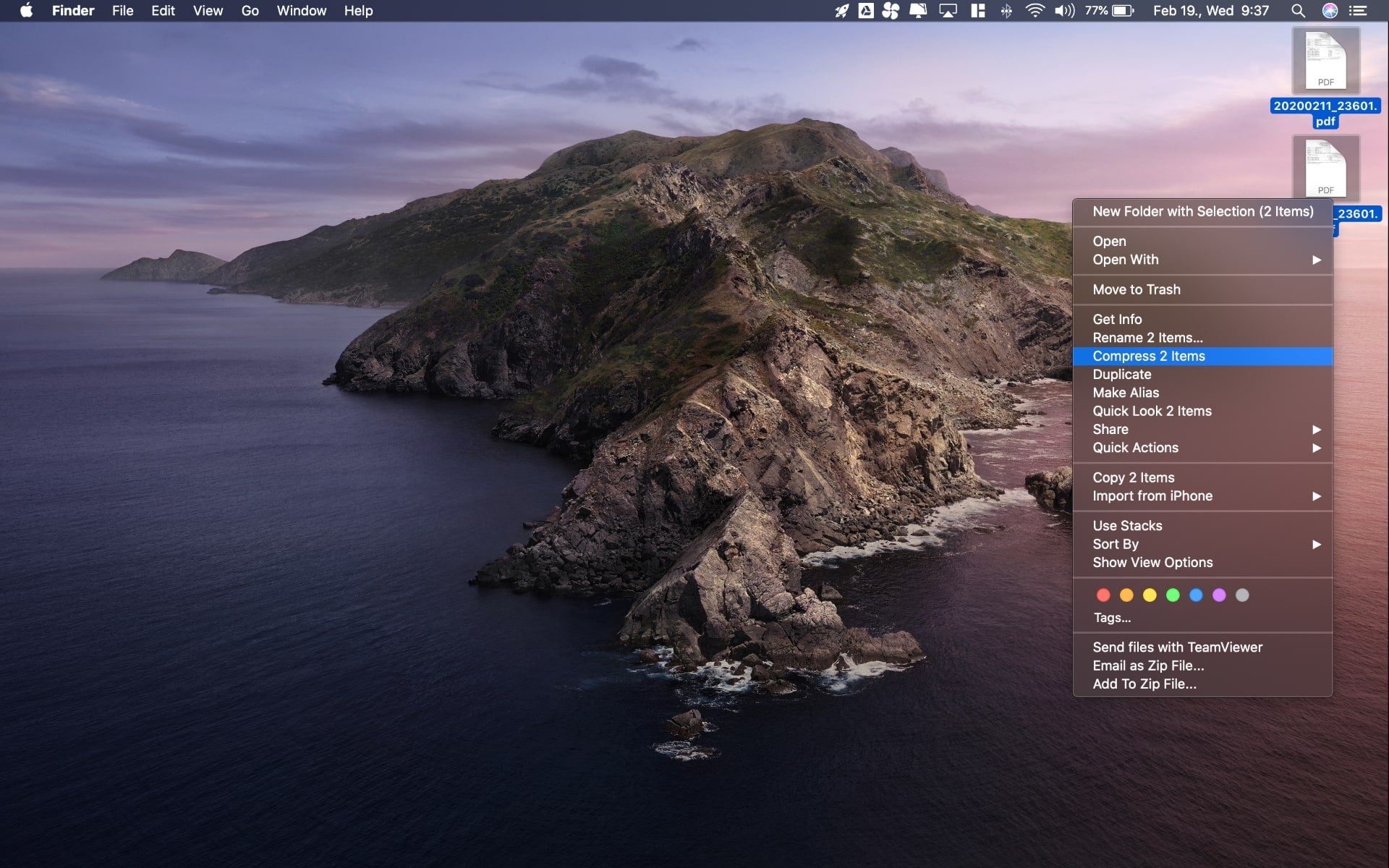Open the View menu
1389x868 pixels.
point(208,11)
